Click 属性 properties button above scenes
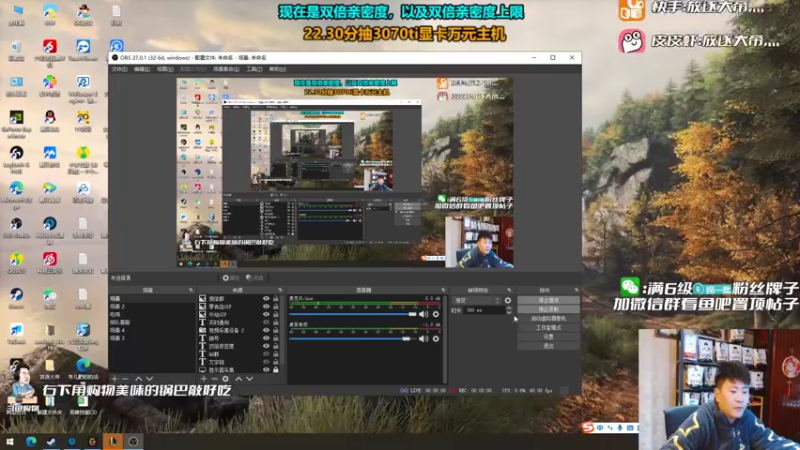The width and height of the screenshot is (800, 450). [231, 278]
